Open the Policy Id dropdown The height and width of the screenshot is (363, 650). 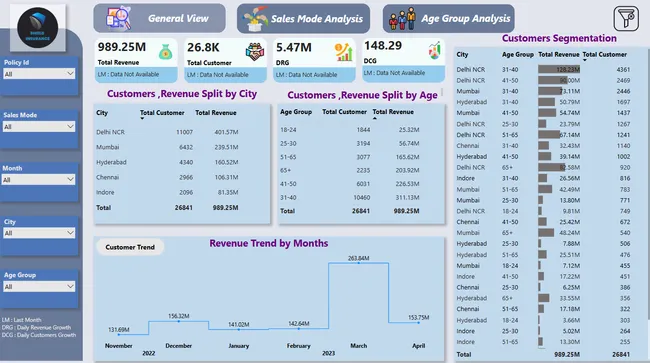39,74
